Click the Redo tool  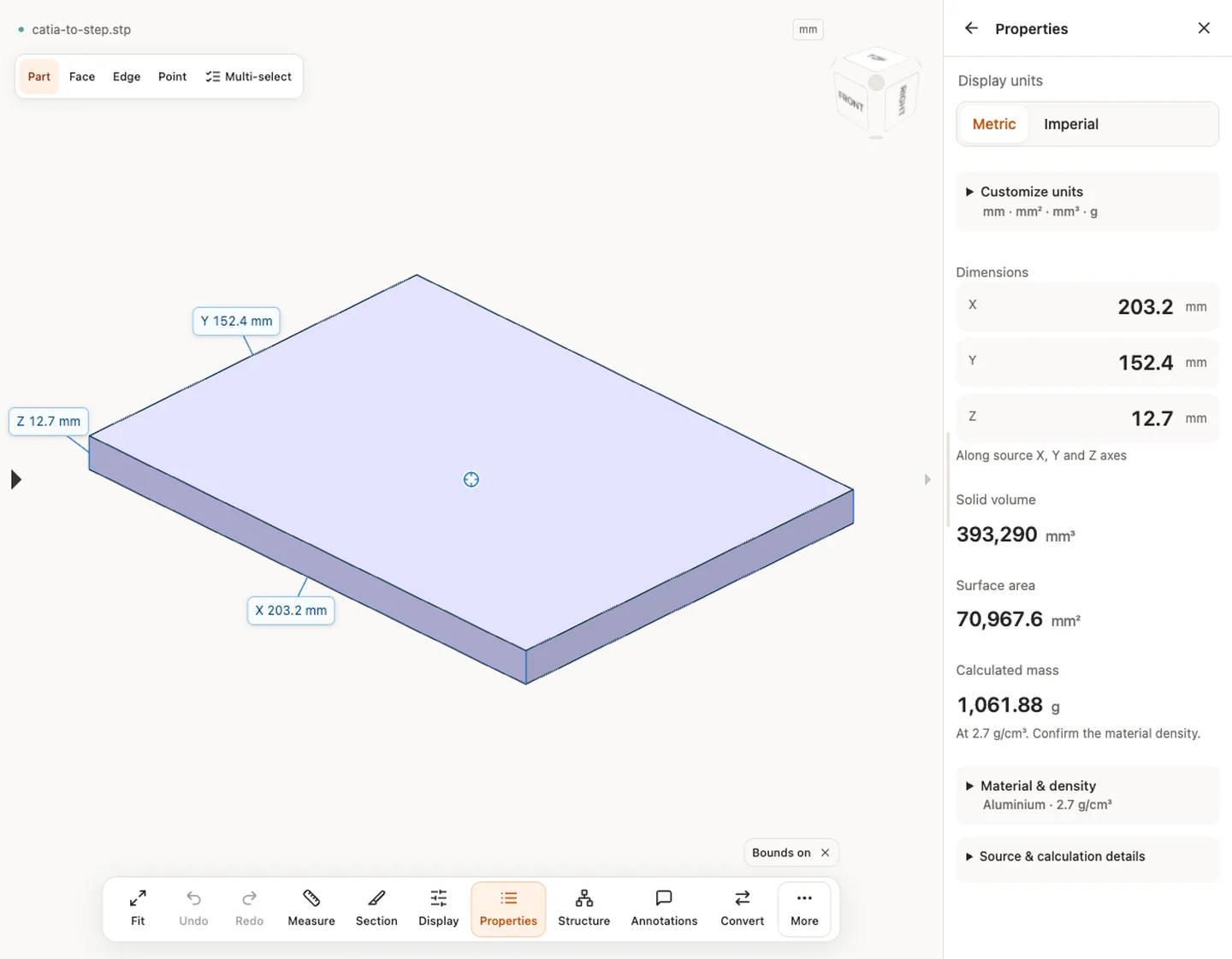(249, 909)
